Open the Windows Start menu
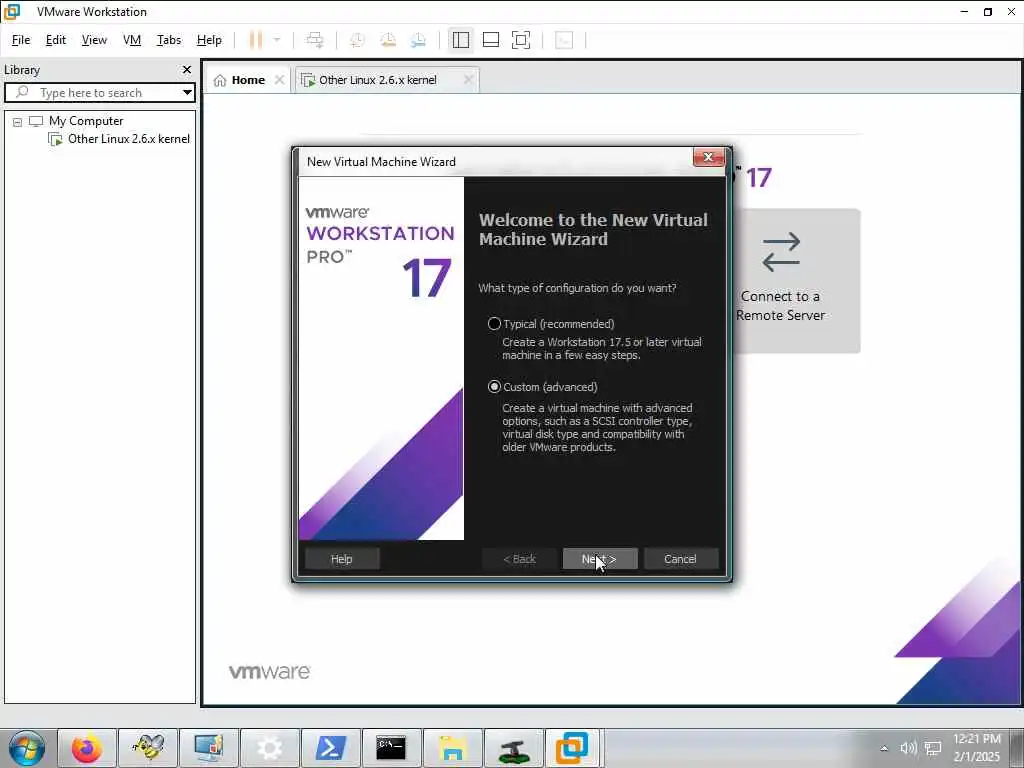1024x768 pixels. [x=27, y=748]
